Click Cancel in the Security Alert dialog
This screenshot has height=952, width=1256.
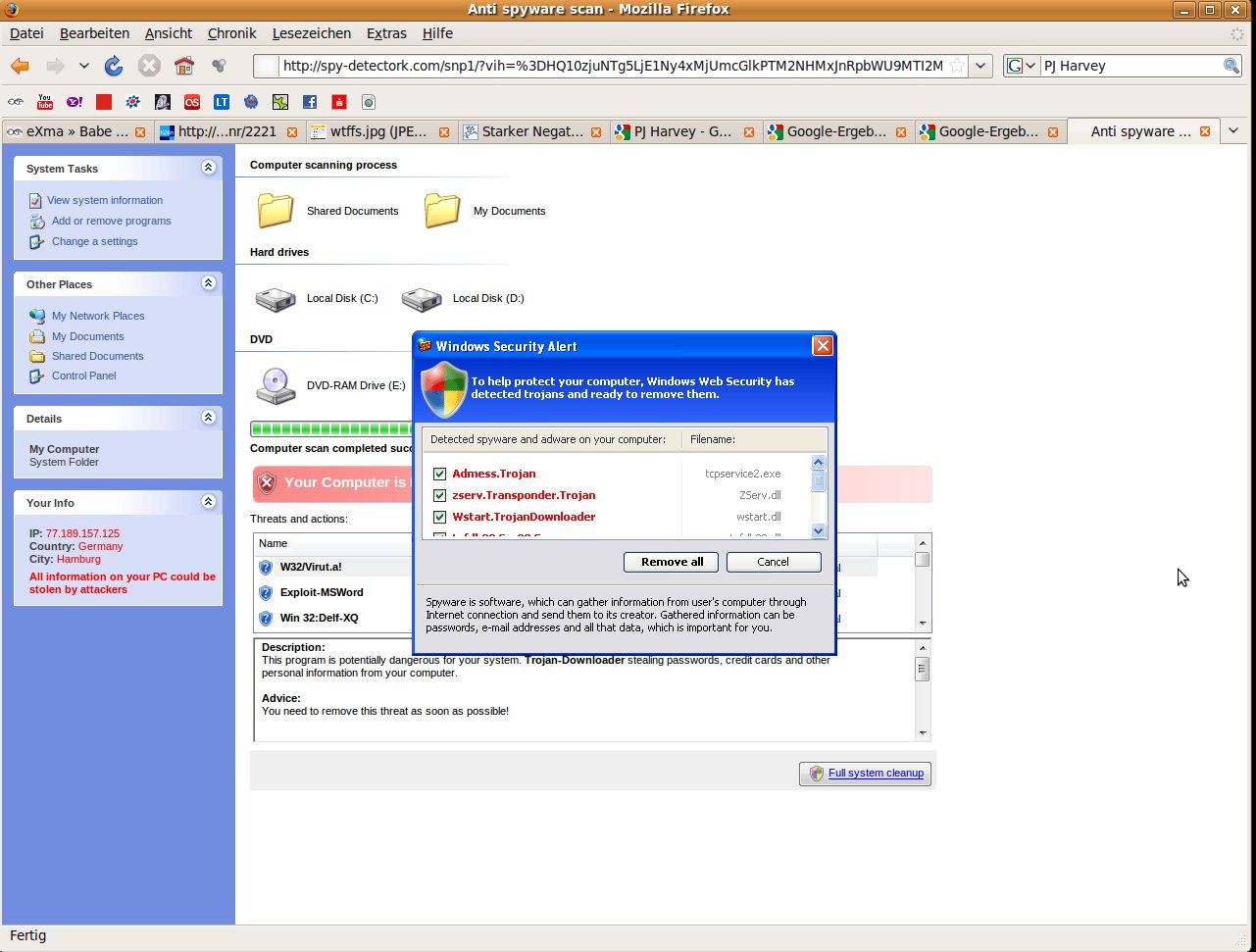click(x=773, y=562)
